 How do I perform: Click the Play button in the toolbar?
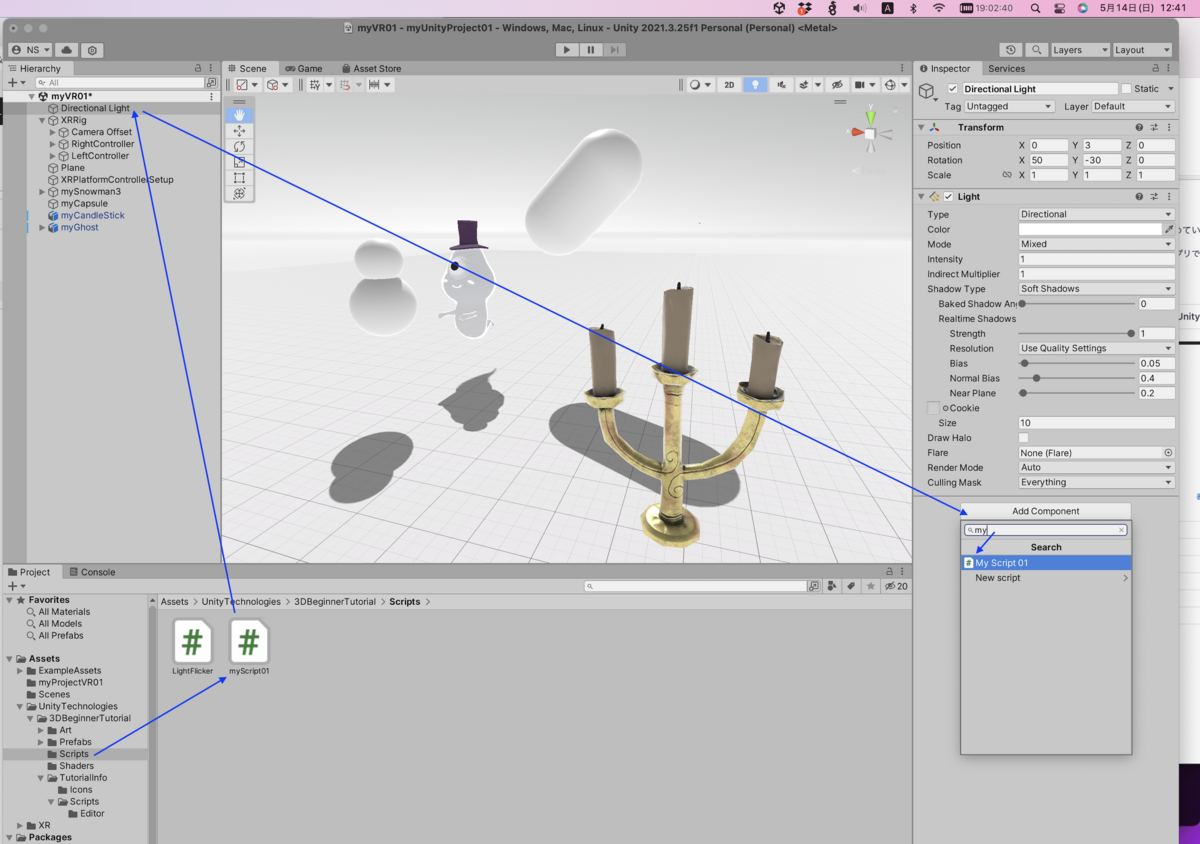[567, 49]
